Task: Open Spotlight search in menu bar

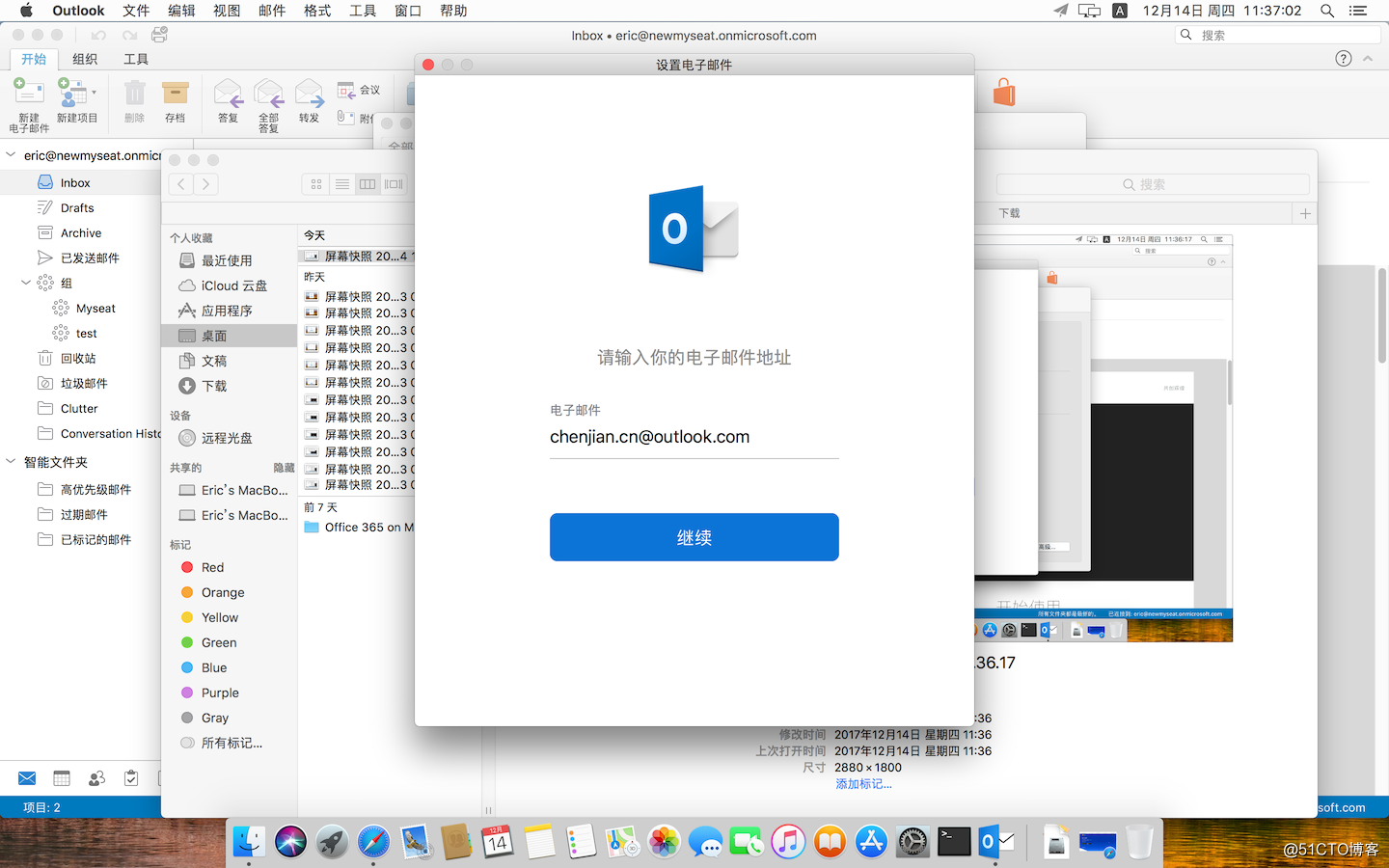Action: click(x=1327, y=11)
